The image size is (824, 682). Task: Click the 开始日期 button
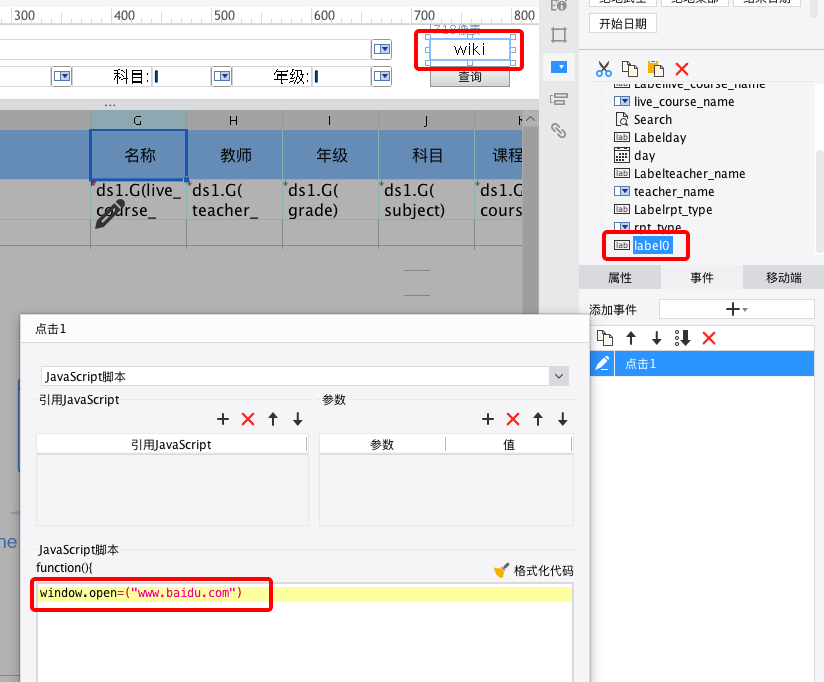(x=623, y=24)
